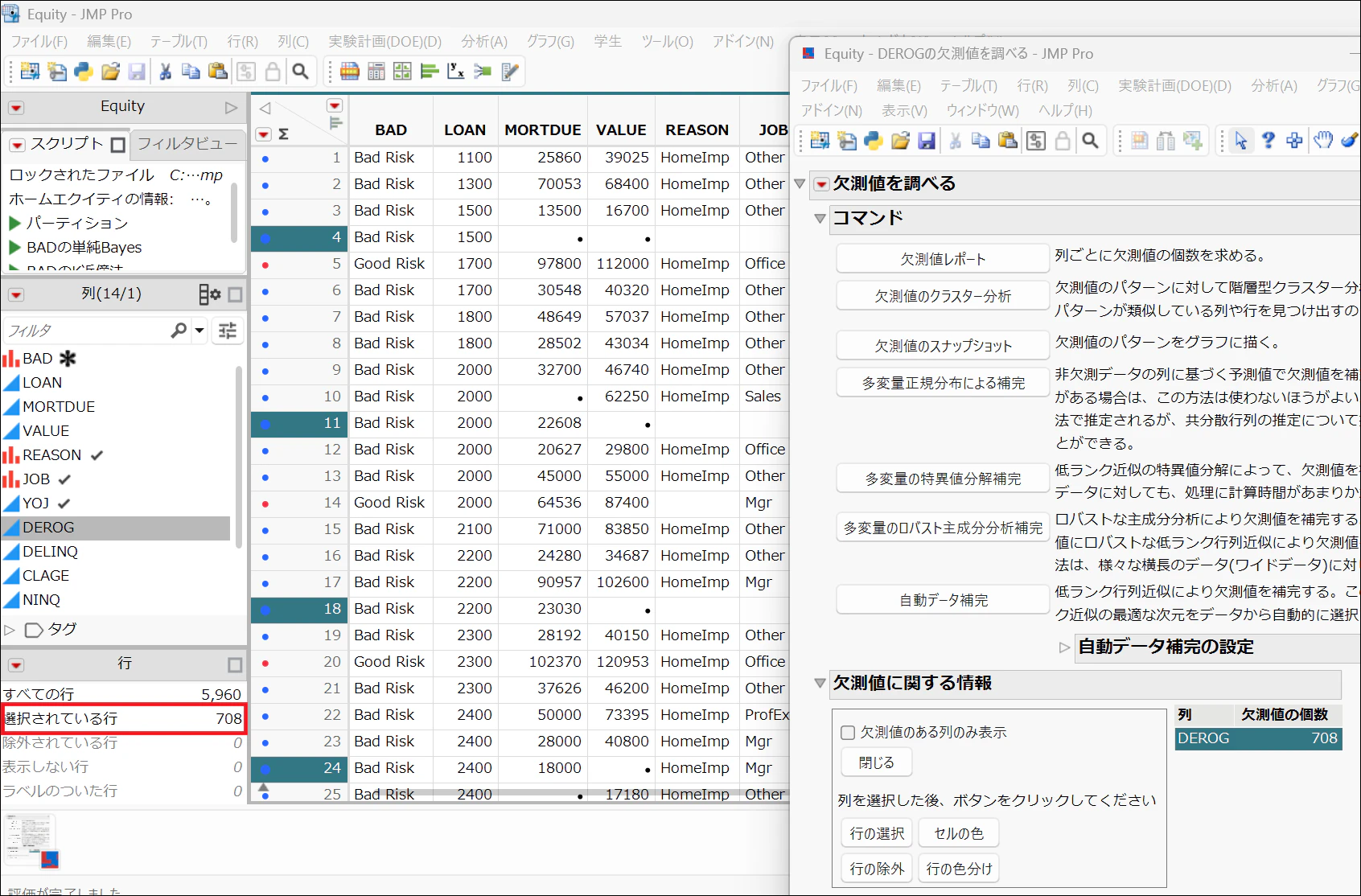Open the 分析(A) menu in Equity window
The image size is (1361, 896).
point(484,41)
